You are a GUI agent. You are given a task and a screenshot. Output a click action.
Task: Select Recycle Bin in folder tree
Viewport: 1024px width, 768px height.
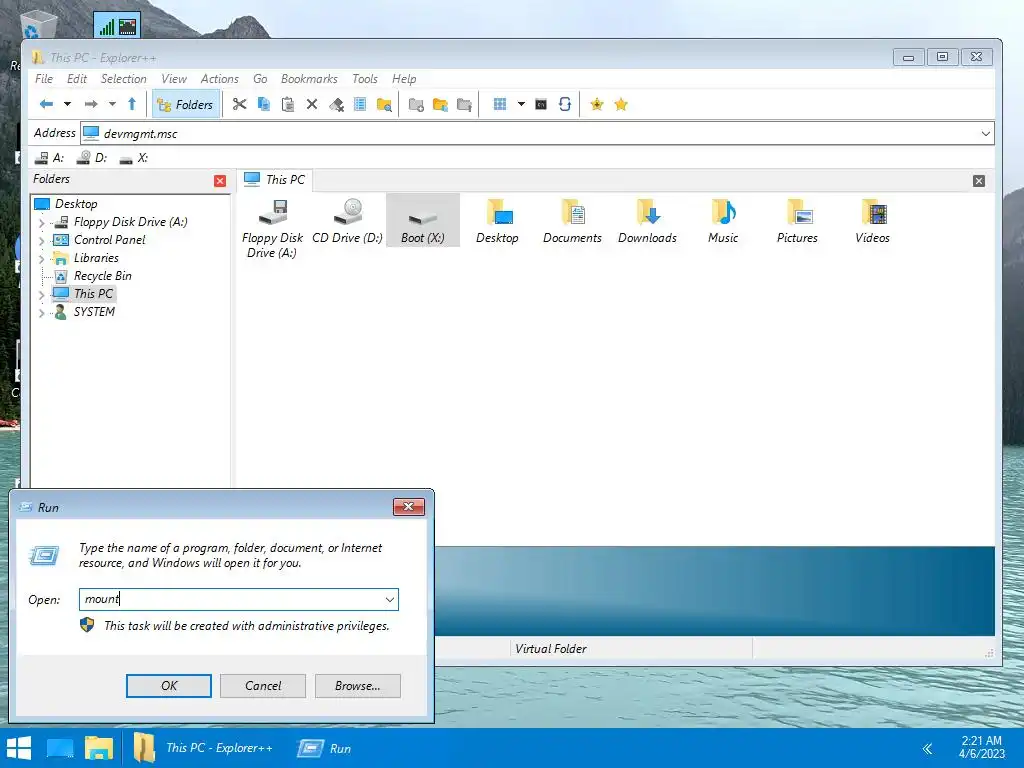(103, 276)
